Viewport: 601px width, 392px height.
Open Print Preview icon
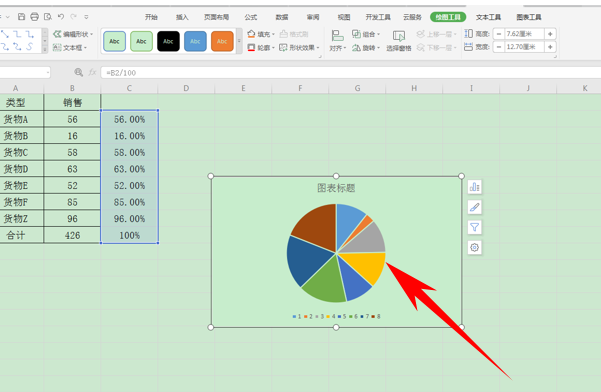pyautogui.click(x=48, y=17)
